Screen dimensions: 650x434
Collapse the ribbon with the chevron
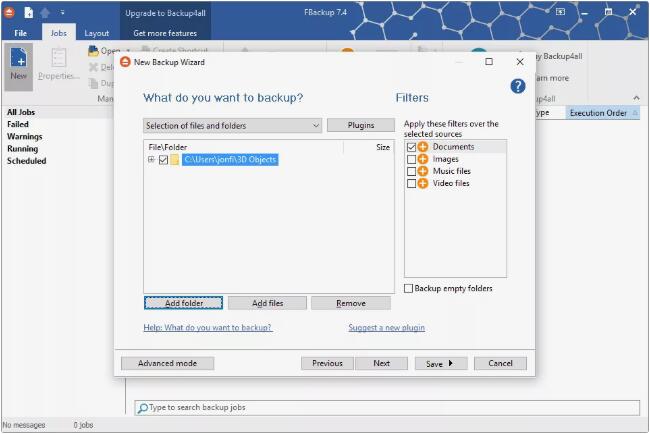coord(636,98)
